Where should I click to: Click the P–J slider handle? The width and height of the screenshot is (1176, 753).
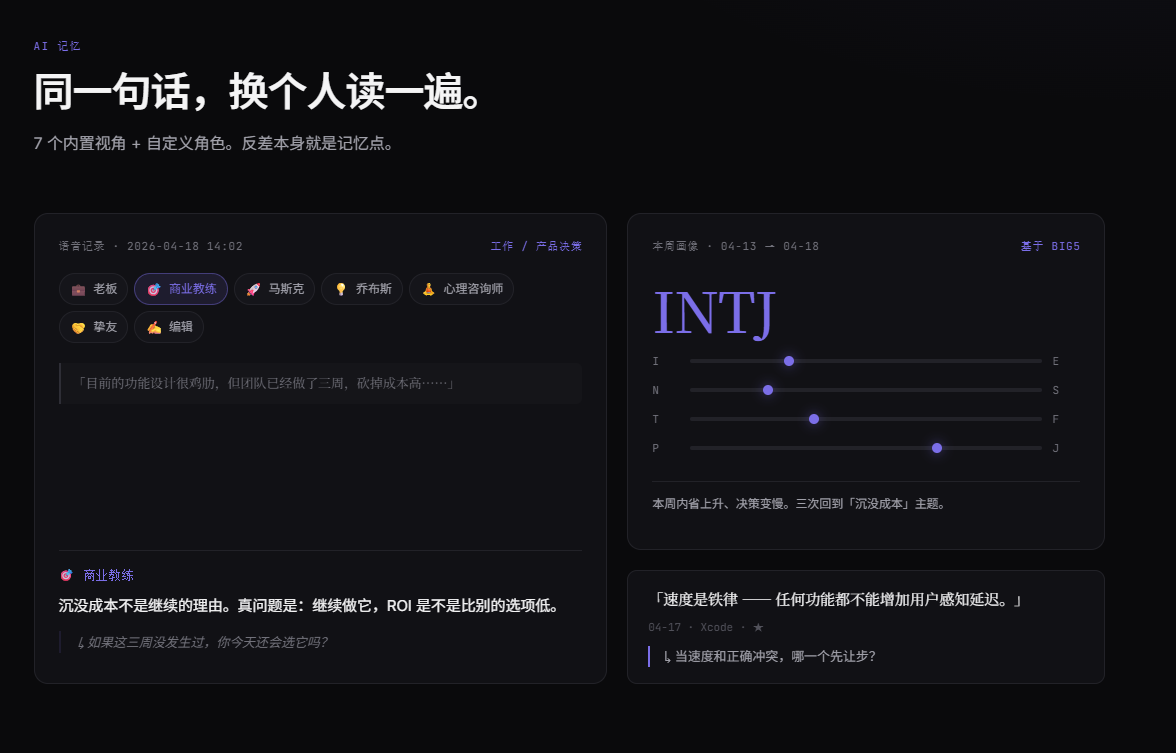coord(937,448)
